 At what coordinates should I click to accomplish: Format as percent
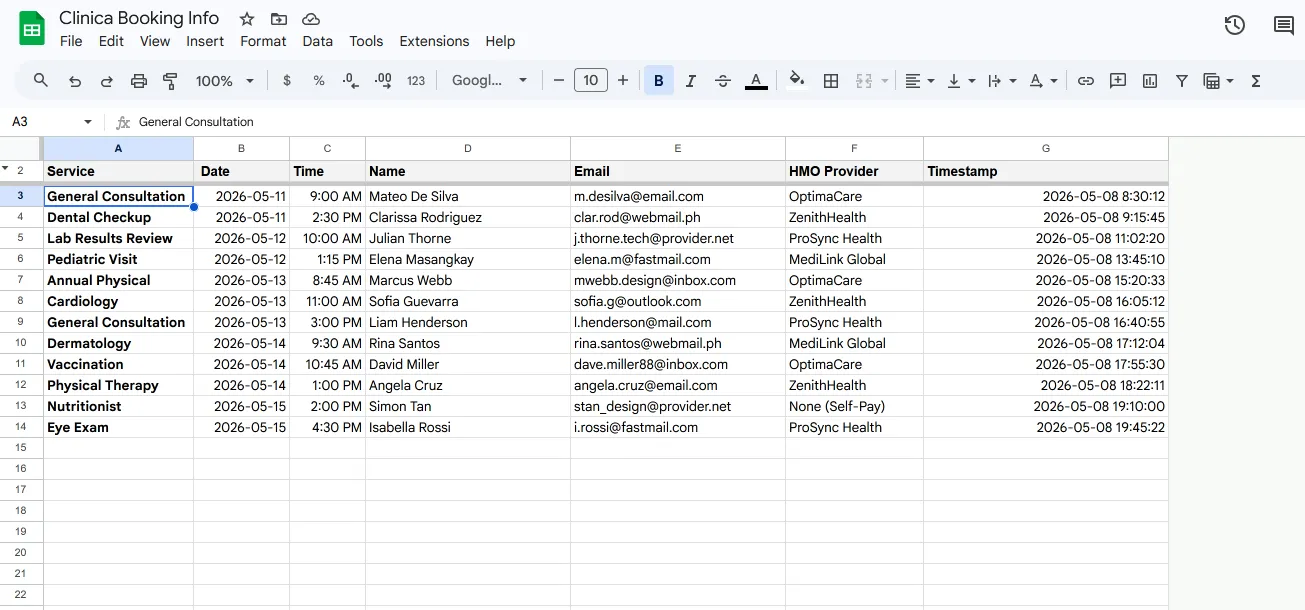[319, 81]
